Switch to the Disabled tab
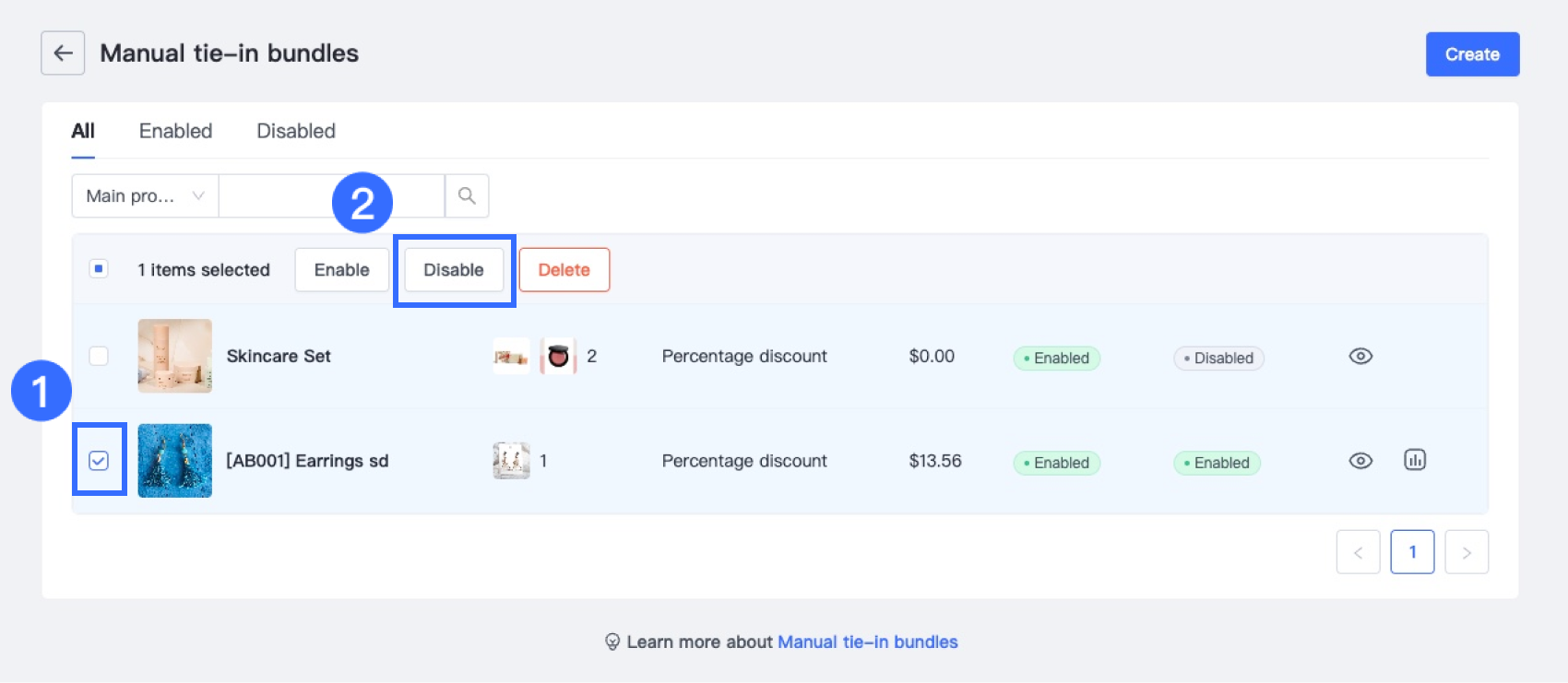The width and height of the screenshot is (1568, 683). 296,131
